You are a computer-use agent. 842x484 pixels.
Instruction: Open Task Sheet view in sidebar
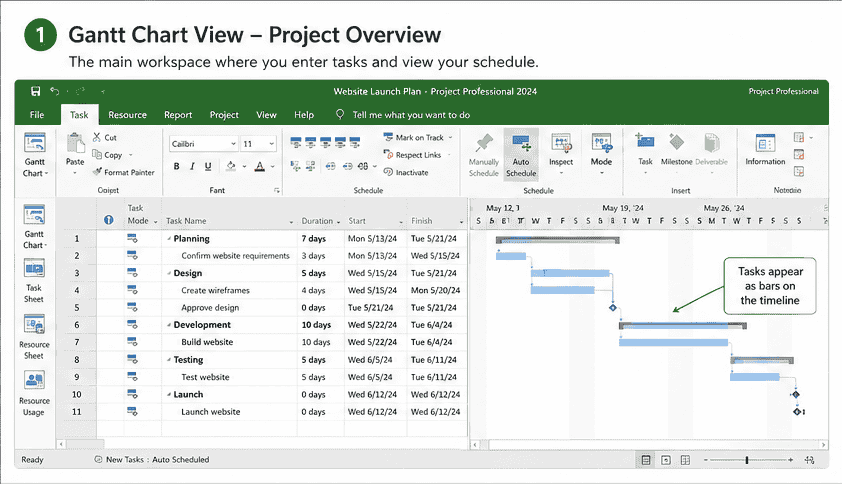[x=34, y=281]
